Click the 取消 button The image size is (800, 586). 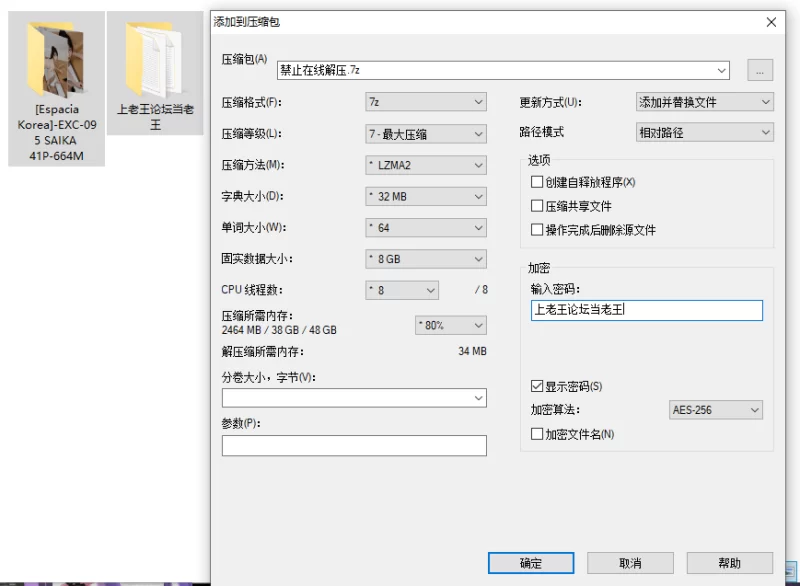[x=630, y=563]
